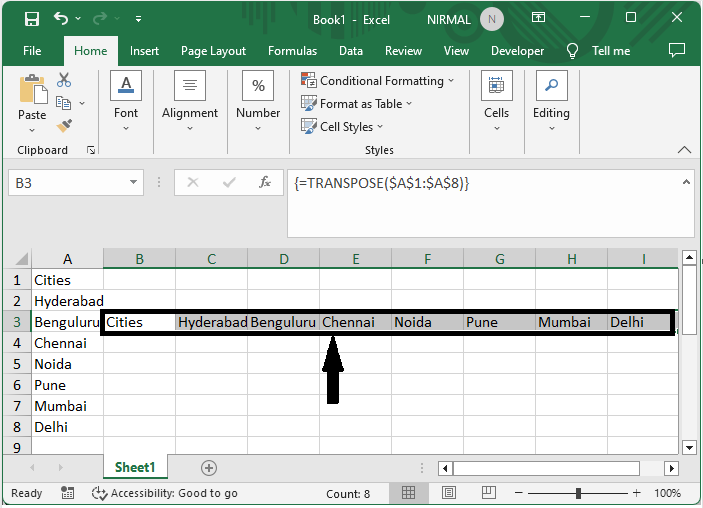Click the Paste clipboard icon
The height and width of the screenshot is (508, 703).
coord(32,89)
